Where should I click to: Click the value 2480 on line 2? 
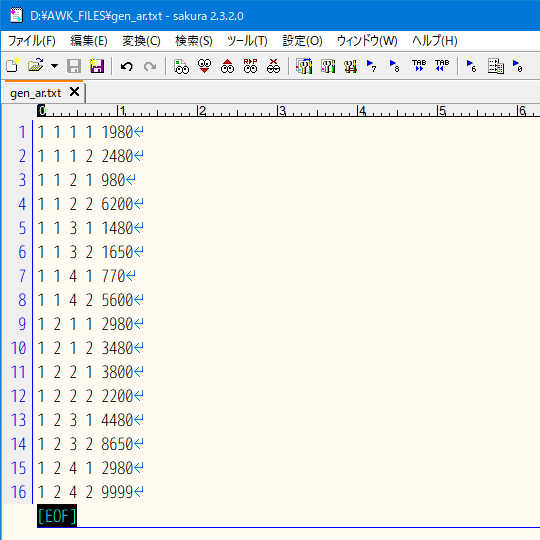pyautogui.click(x=117, y=156)
